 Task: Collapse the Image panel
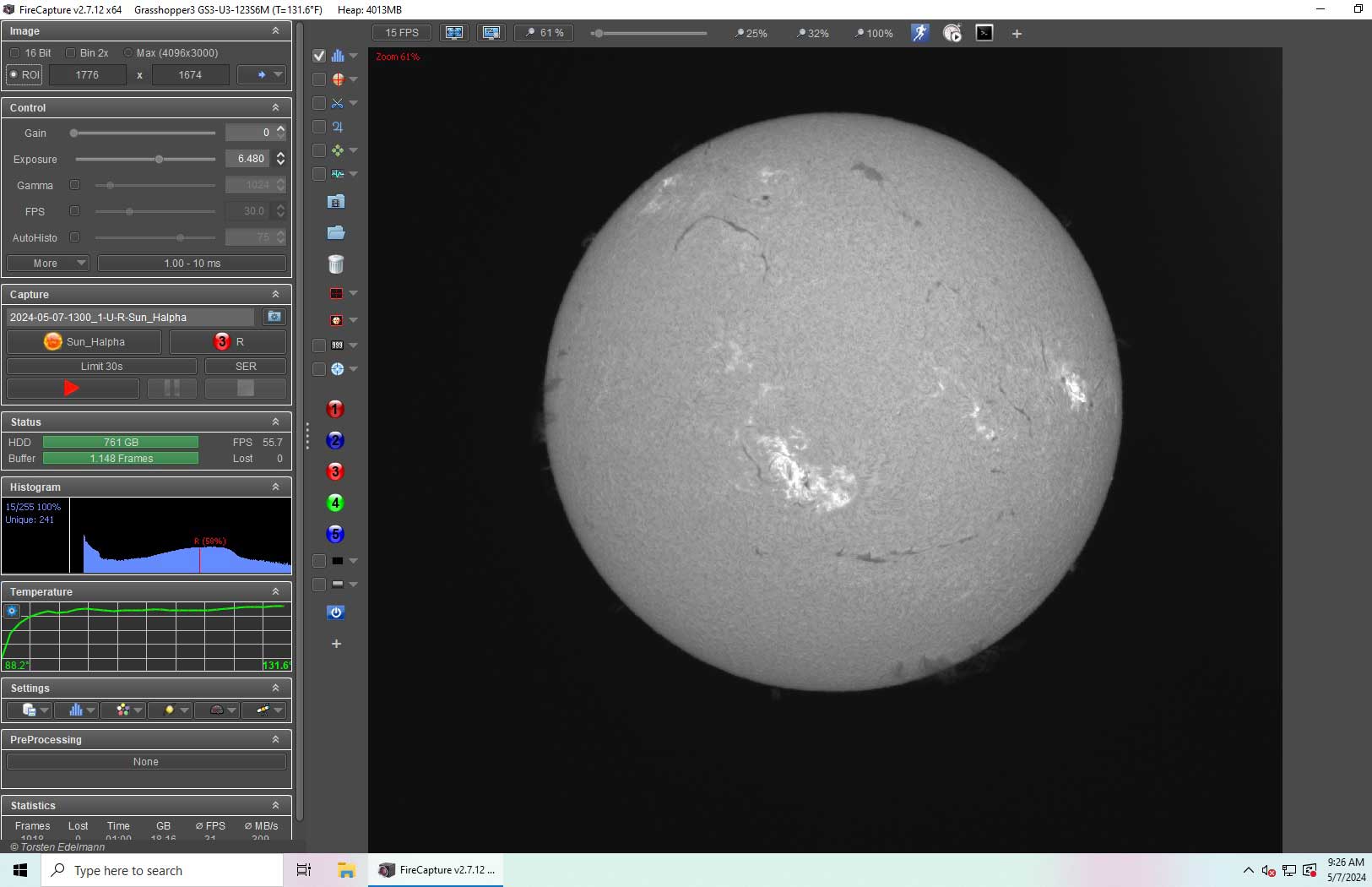click(x=275, y=31)
